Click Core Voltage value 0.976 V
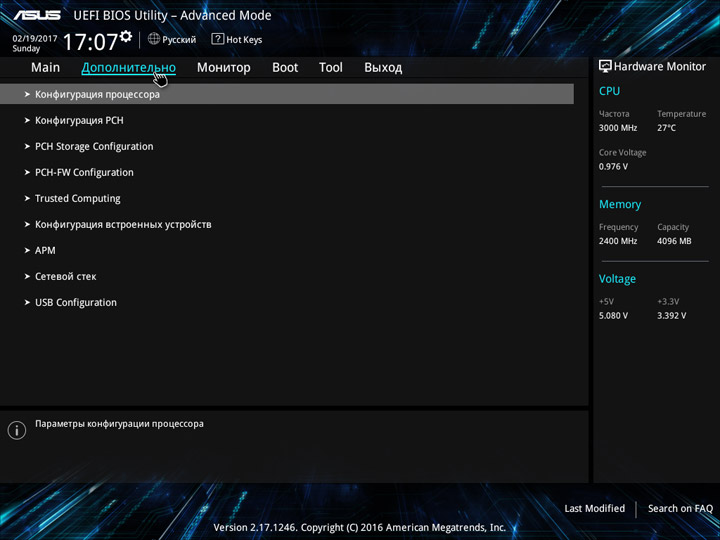The width and height of the screenshot is (720, 540). [x=613, y=166]
